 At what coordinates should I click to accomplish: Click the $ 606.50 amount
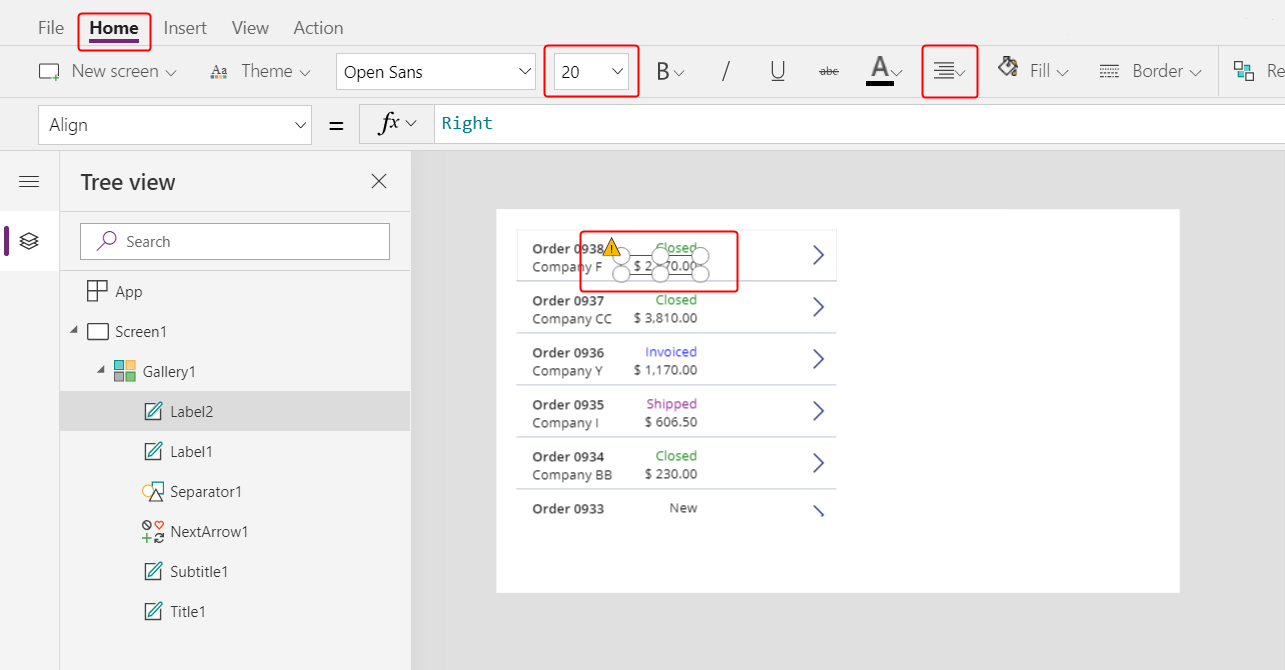tap(673, 423)
